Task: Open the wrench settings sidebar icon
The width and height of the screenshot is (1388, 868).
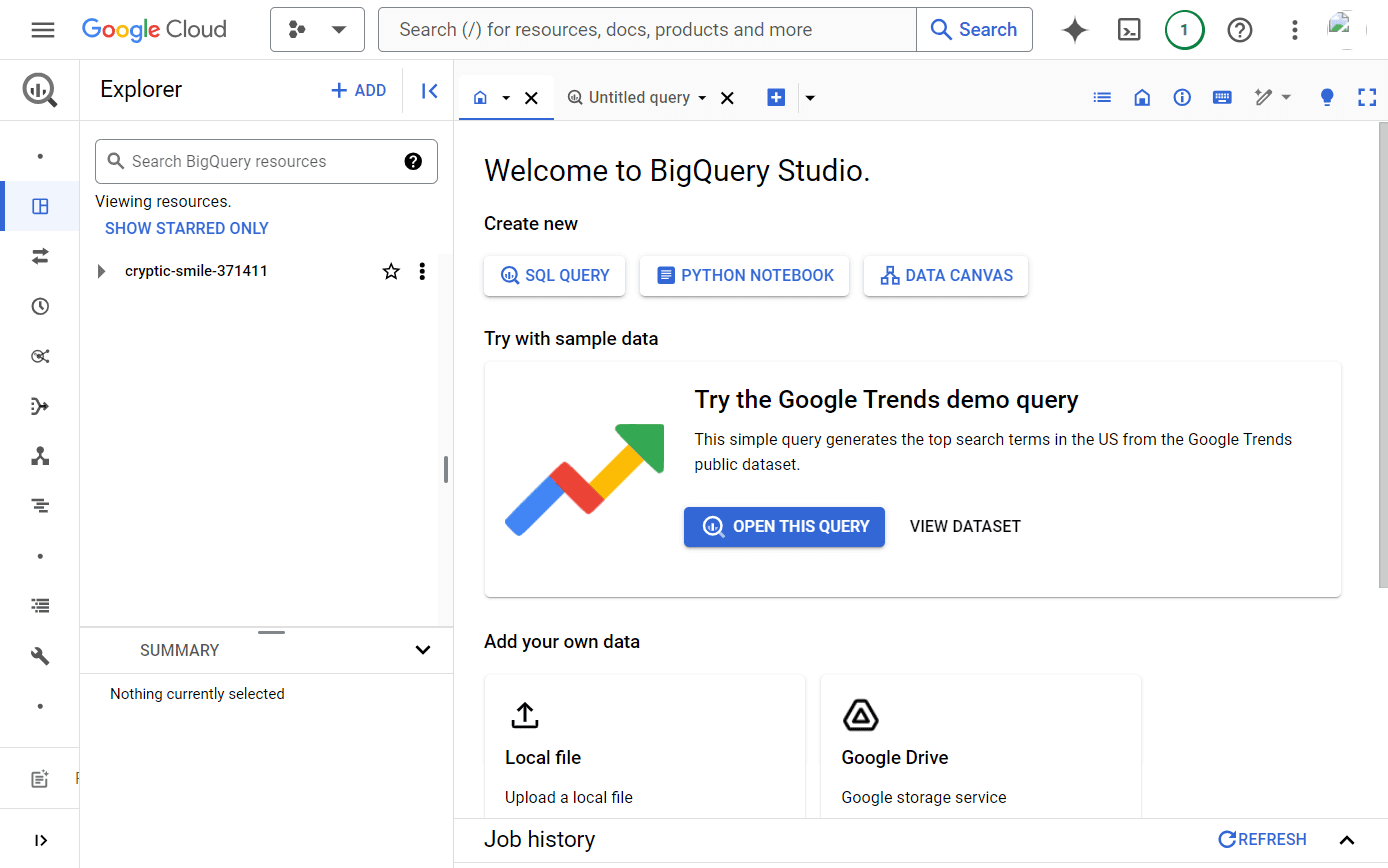Action: (x=40, y=656)
